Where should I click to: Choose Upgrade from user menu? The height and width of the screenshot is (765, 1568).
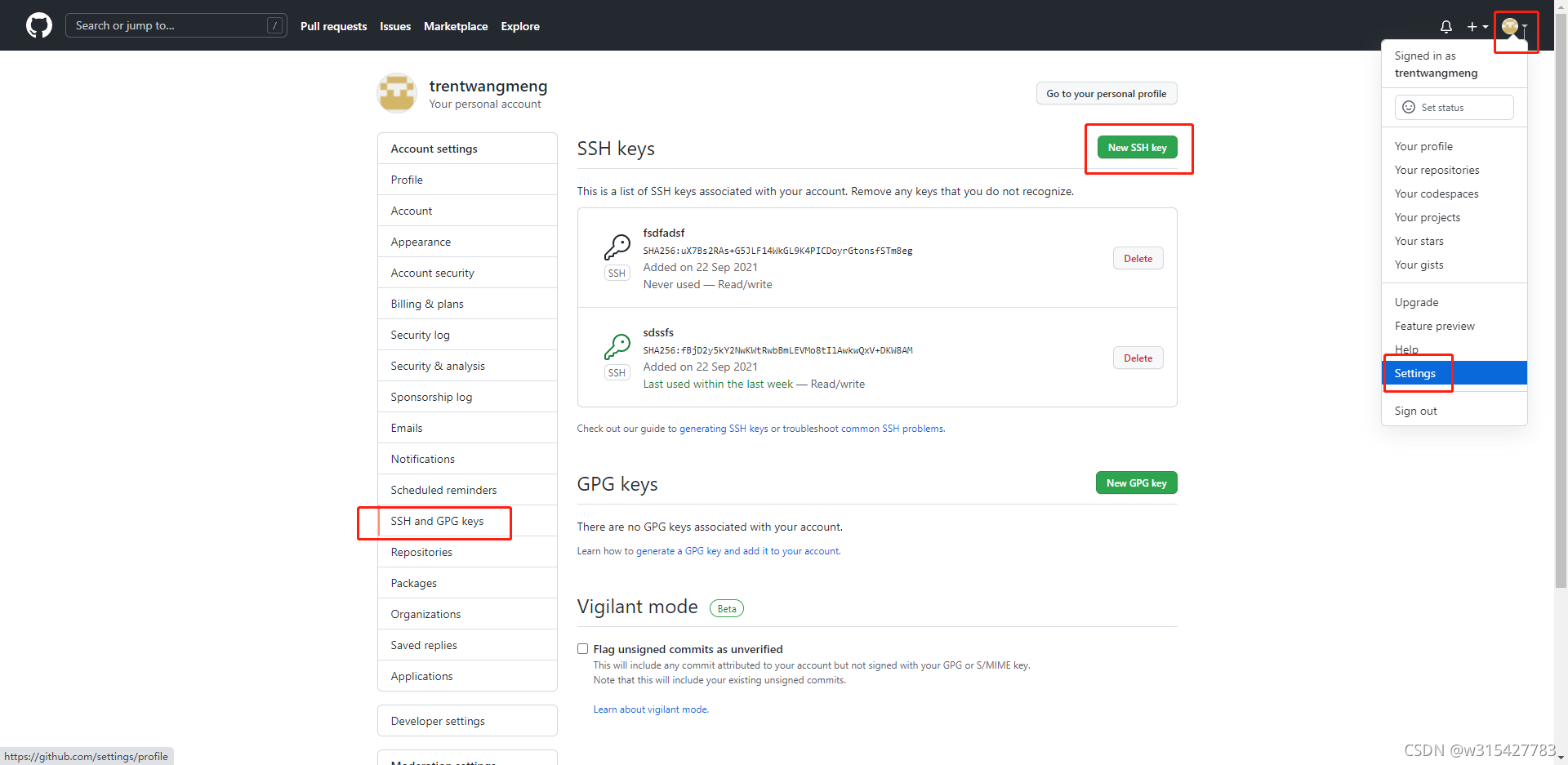(x=1454, y=302)
